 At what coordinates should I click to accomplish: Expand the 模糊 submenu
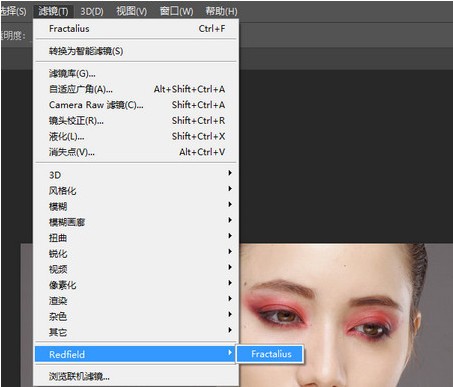tap(136, 206)
